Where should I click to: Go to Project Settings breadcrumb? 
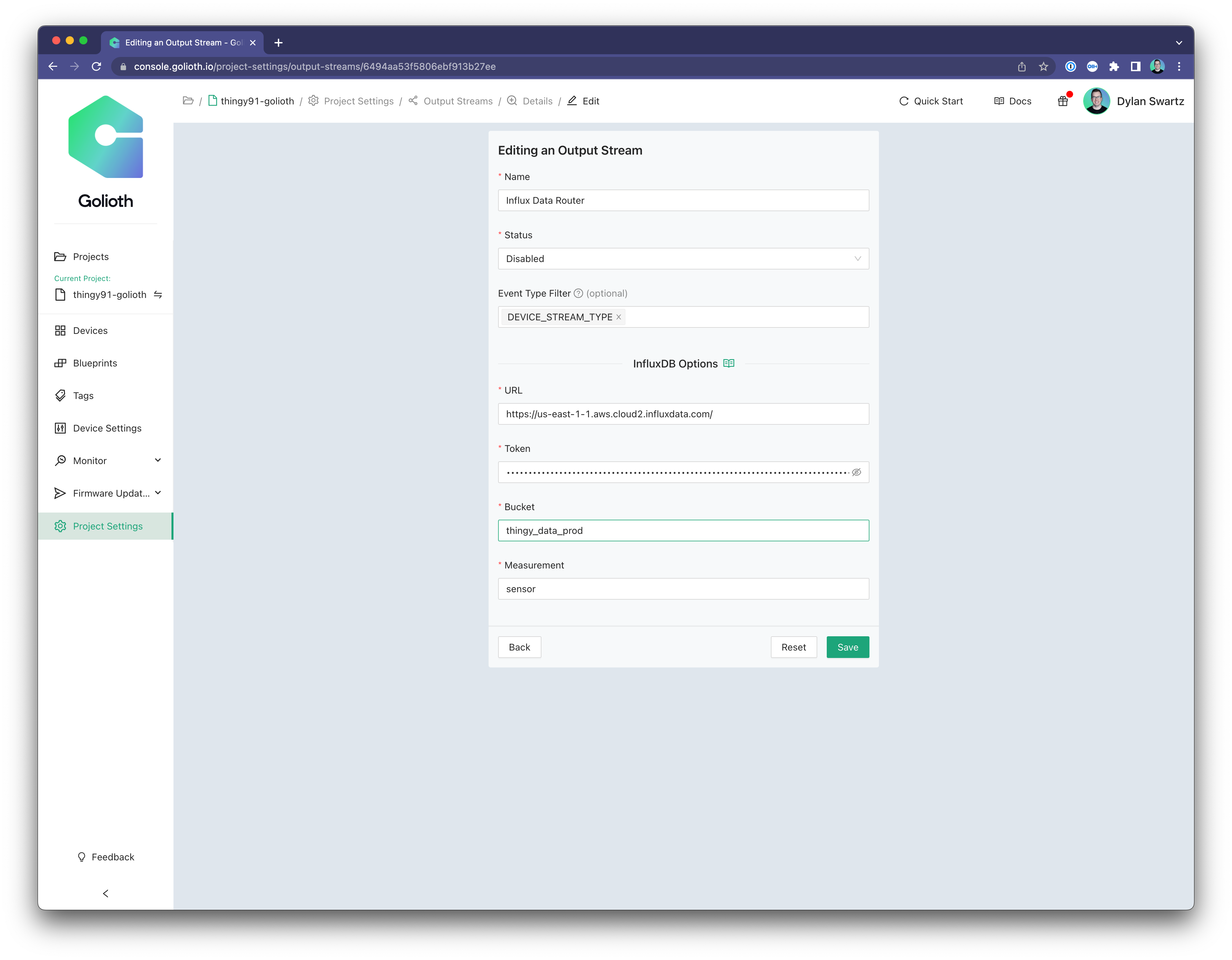[351, 101]
